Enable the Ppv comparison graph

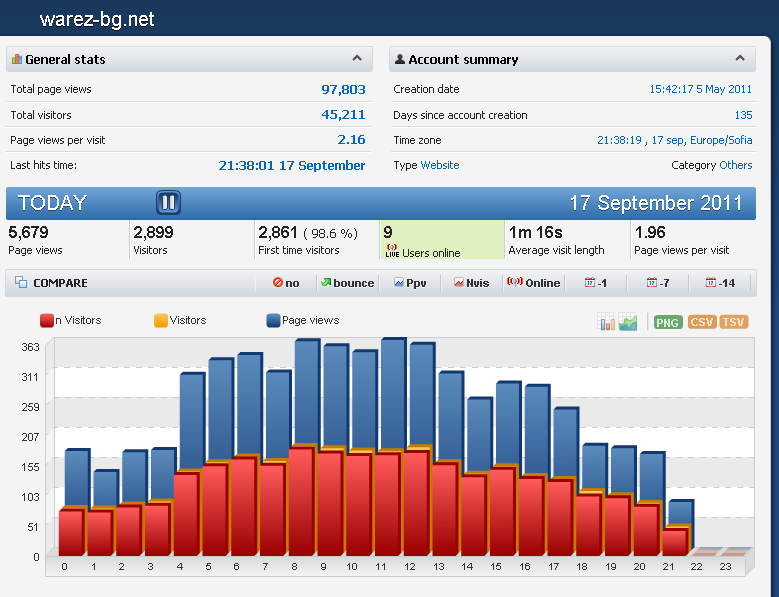point(410,283)
